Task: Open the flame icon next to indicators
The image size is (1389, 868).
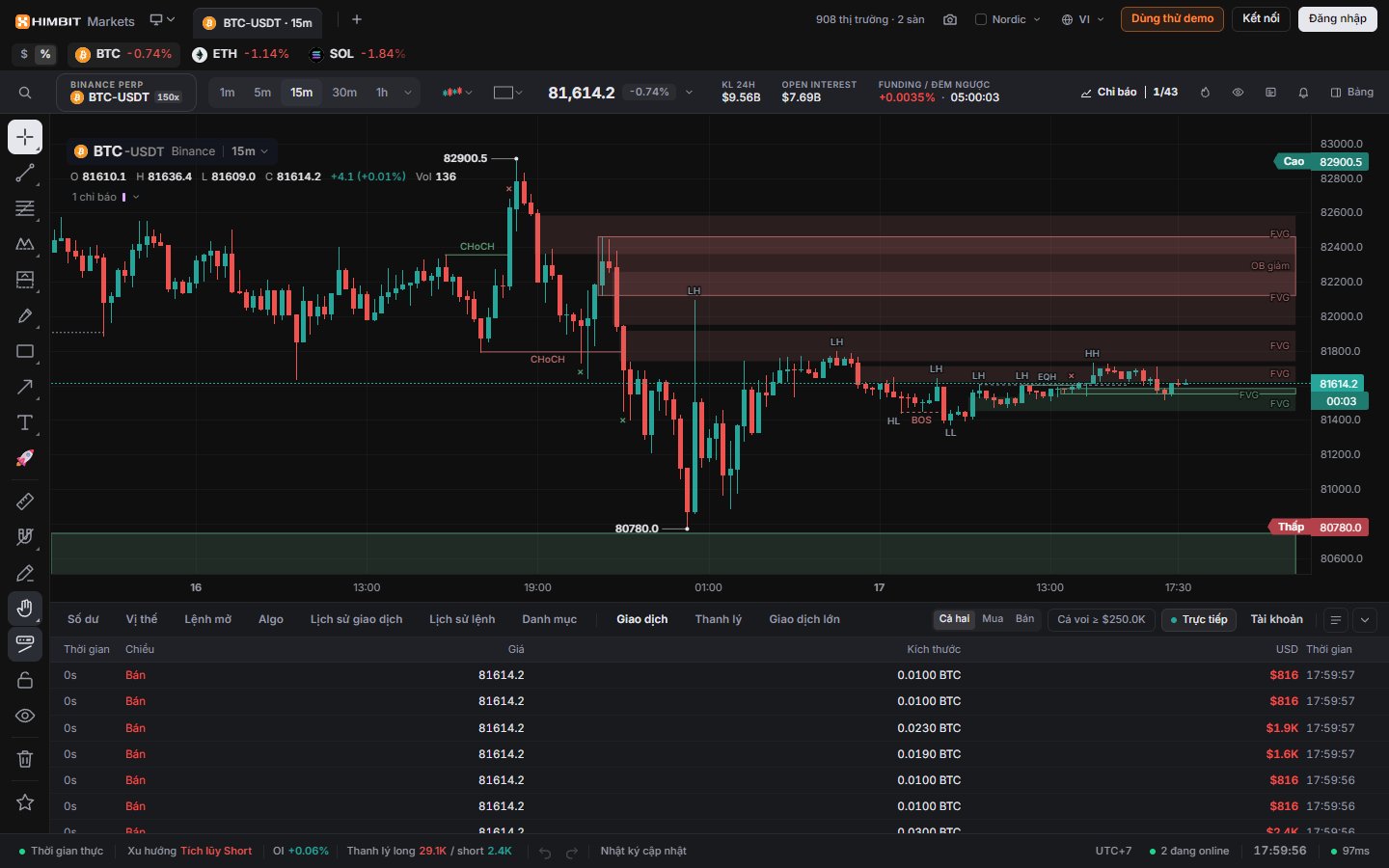Action: (x=1205, y=93)
